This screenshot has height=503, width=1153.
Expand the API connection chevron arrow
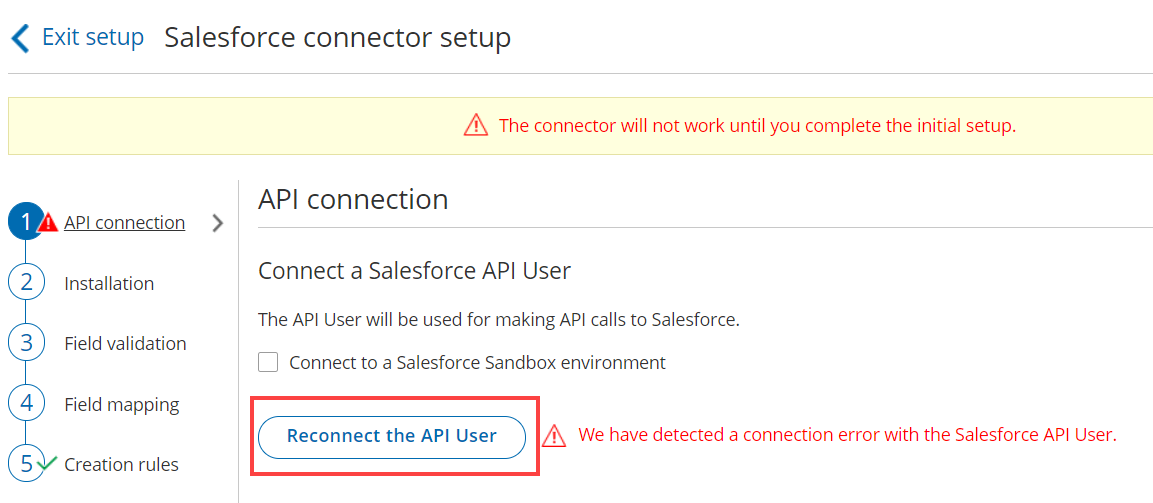coord(218,223)
